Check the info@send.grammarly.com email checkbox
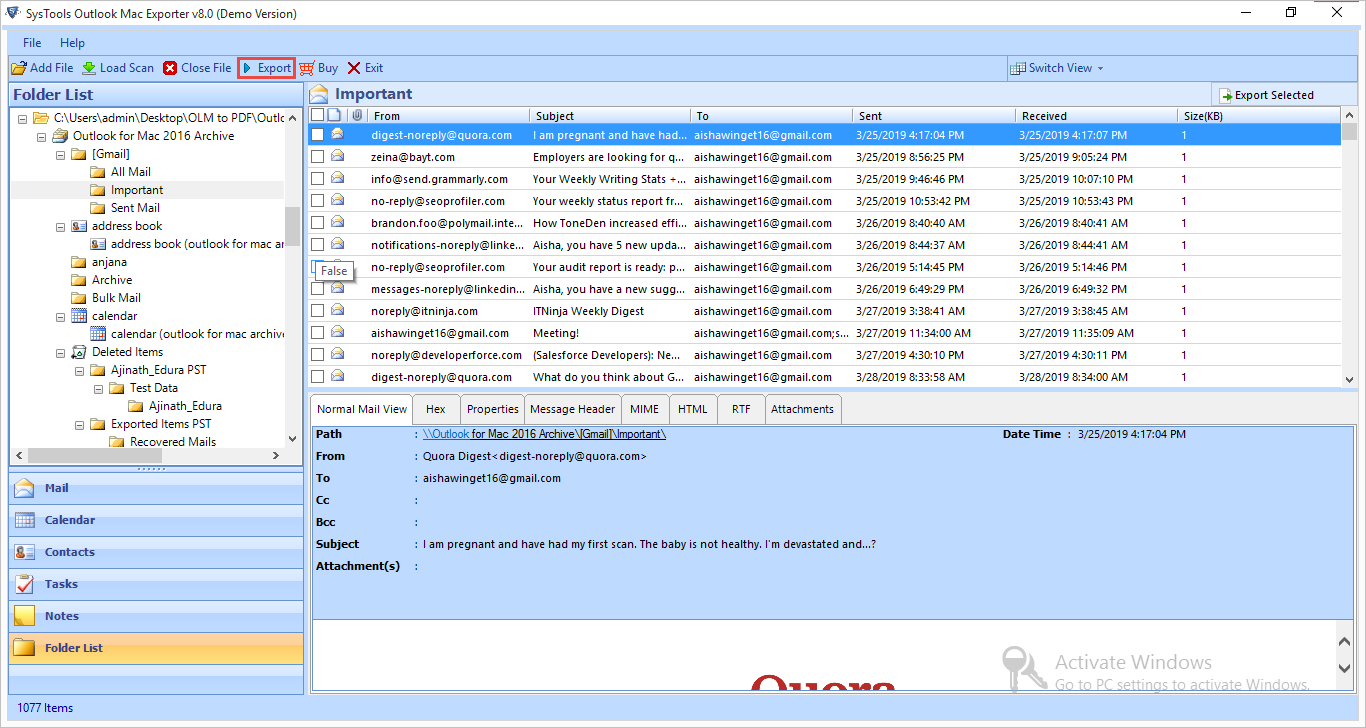This screenshot has height=728, width=1366. tap(317, 179)
